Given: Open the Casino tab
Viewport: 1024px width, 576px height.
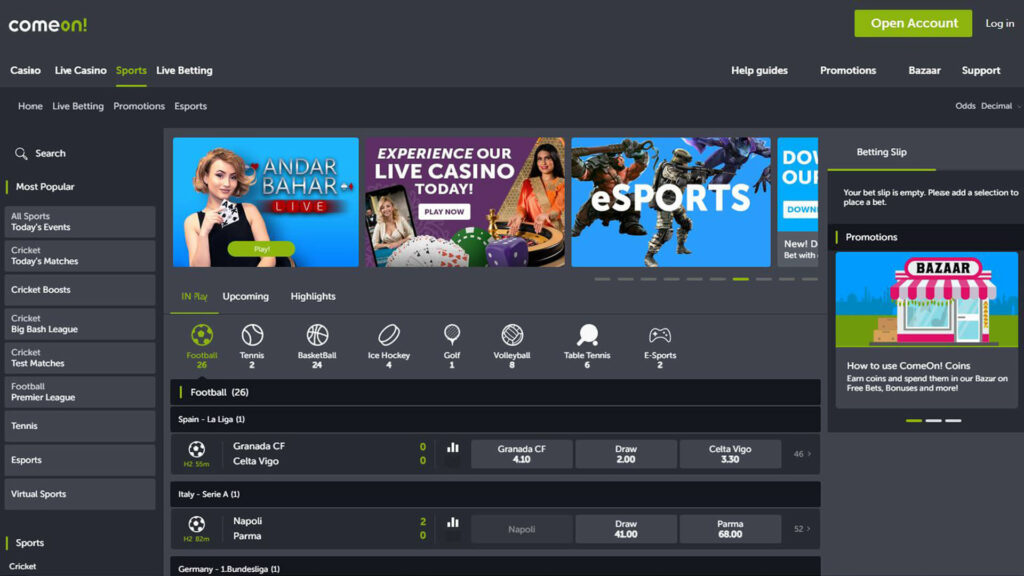Looking at the screenshot, I should click(25, 71).
